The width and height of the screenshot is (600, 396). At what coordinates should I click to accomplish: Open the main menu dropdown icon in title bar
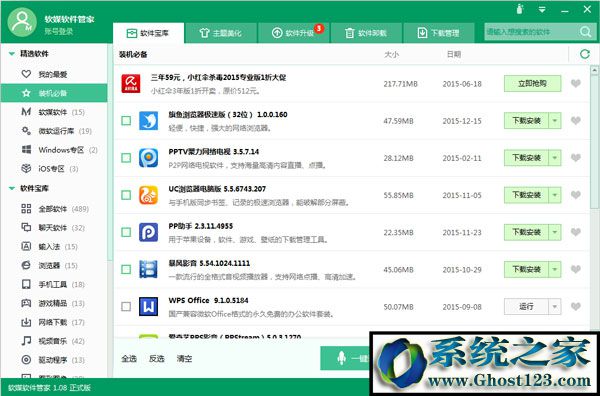point(542,10)
